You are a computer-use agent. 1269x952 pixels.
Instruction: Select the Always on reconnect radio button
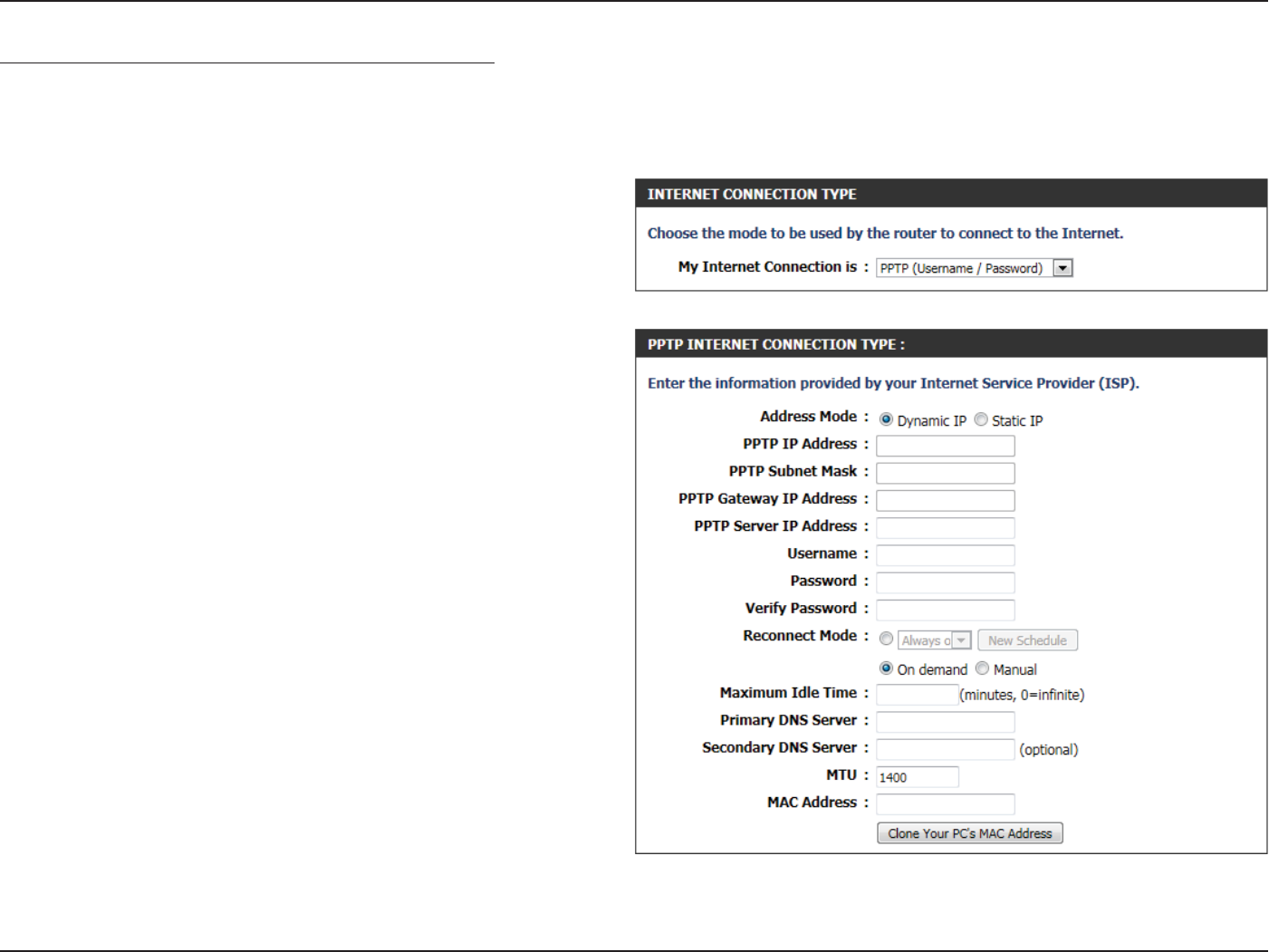tap(886, 639)
